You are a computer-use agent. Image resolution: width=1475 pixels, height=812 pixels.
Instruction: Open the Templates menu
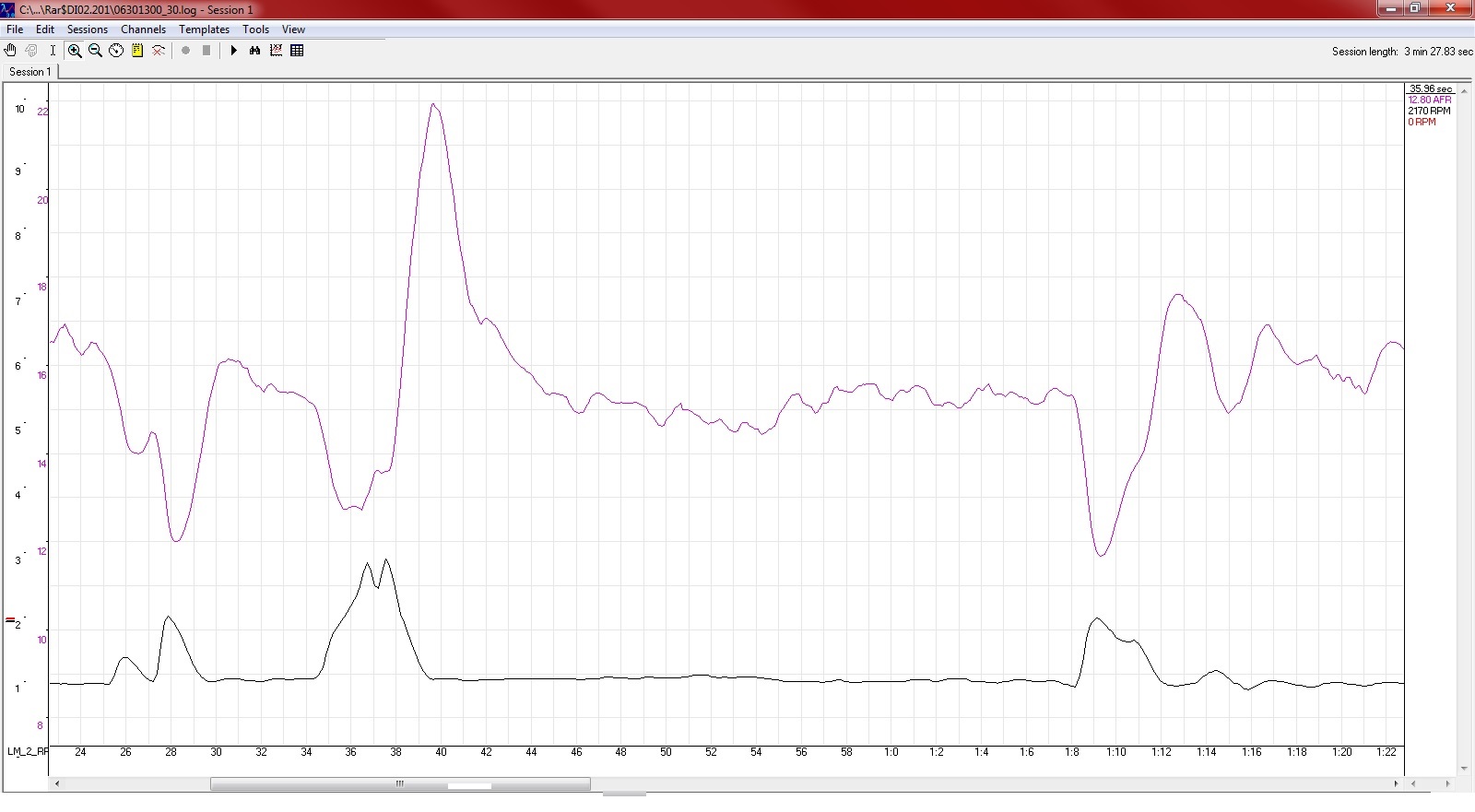pos(204,29)
